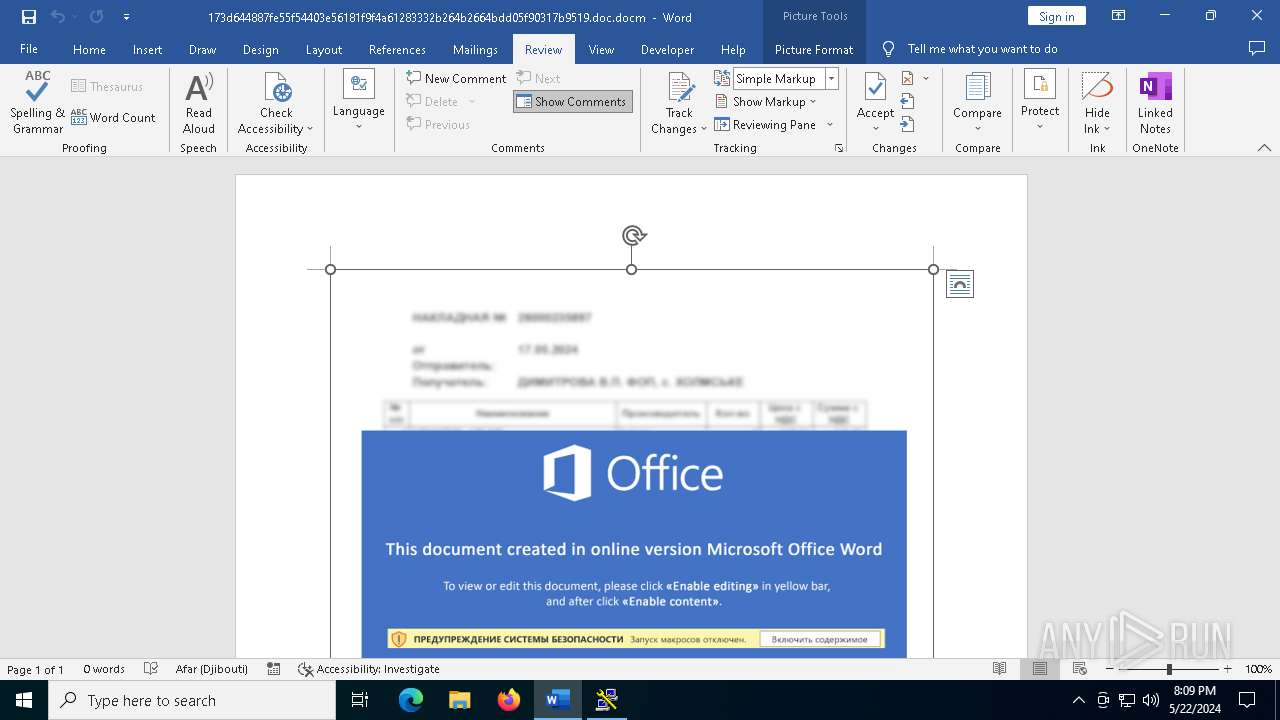Open Layout Options beside the picture

960,285
